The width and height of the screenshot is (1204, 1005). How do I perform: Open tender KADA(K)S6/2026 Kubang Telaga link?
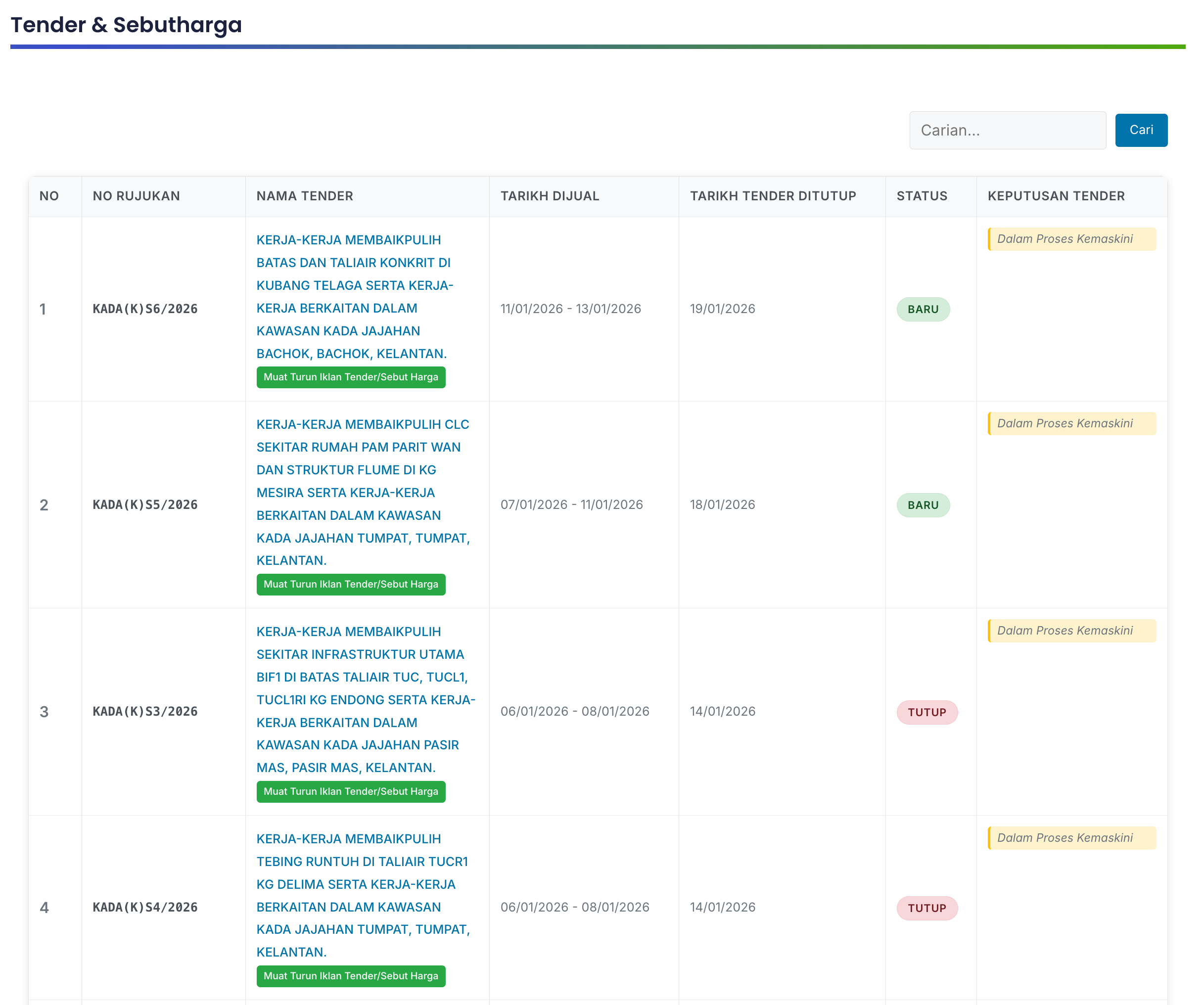coord(354,296)
